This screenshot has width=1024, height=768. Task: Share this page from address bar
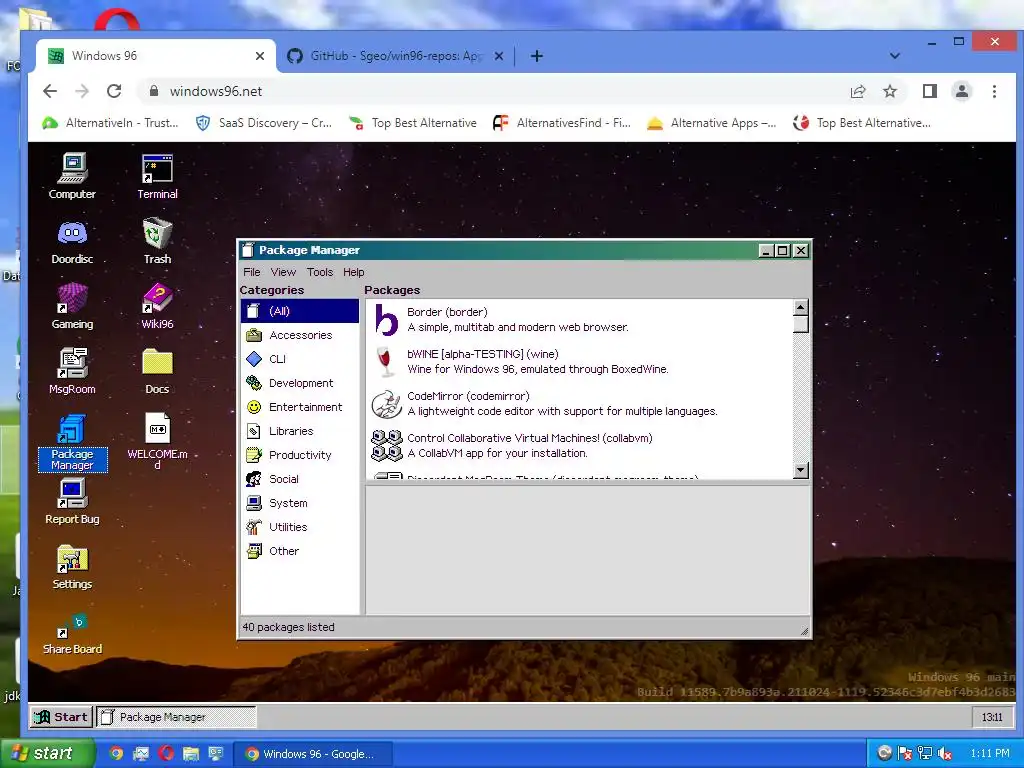pos(857,91)
